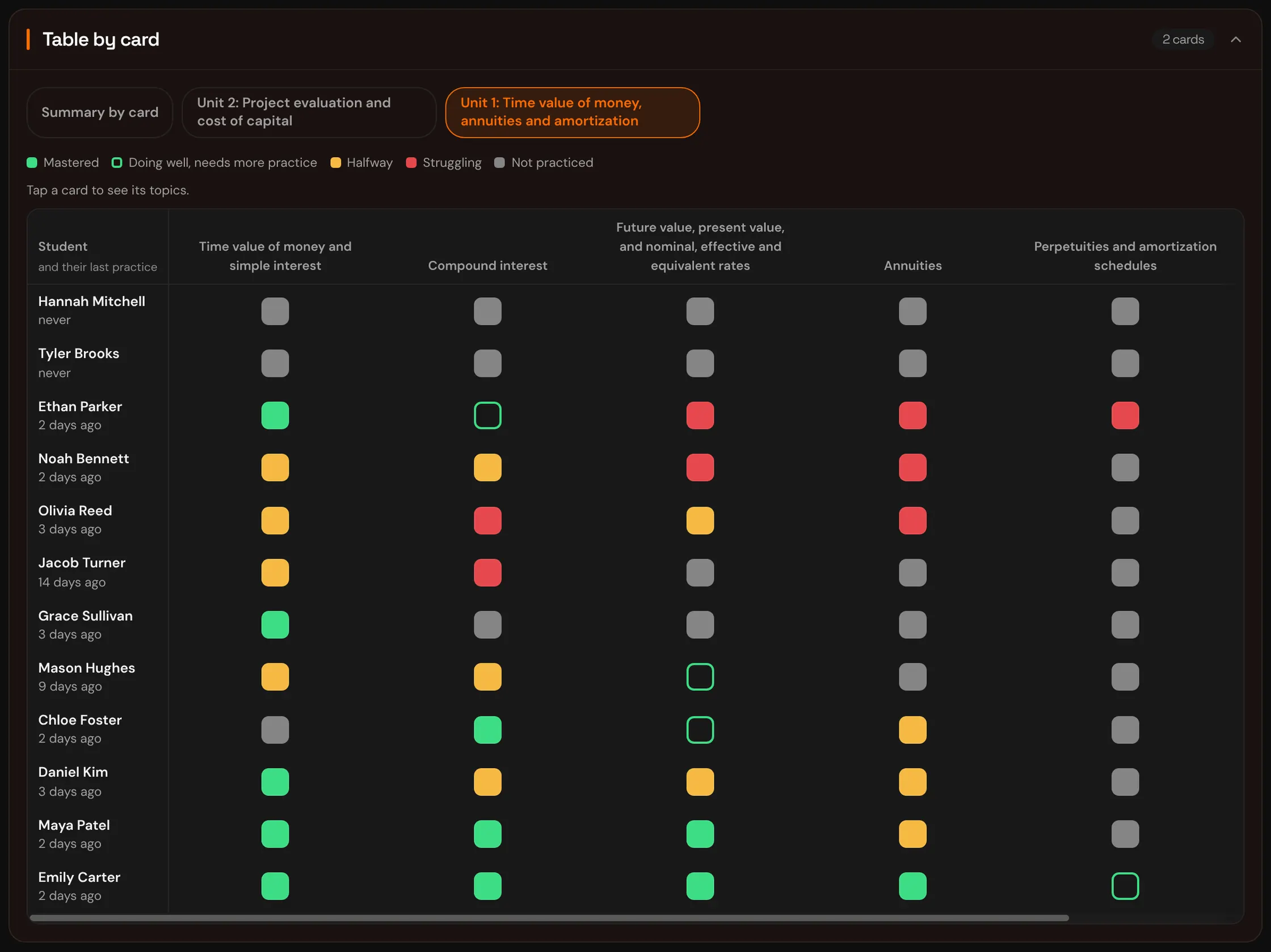Screen dimensions: 1271x952
Task: Click Olivia Reed's yellow Future value square
Action: coord(700,520)
